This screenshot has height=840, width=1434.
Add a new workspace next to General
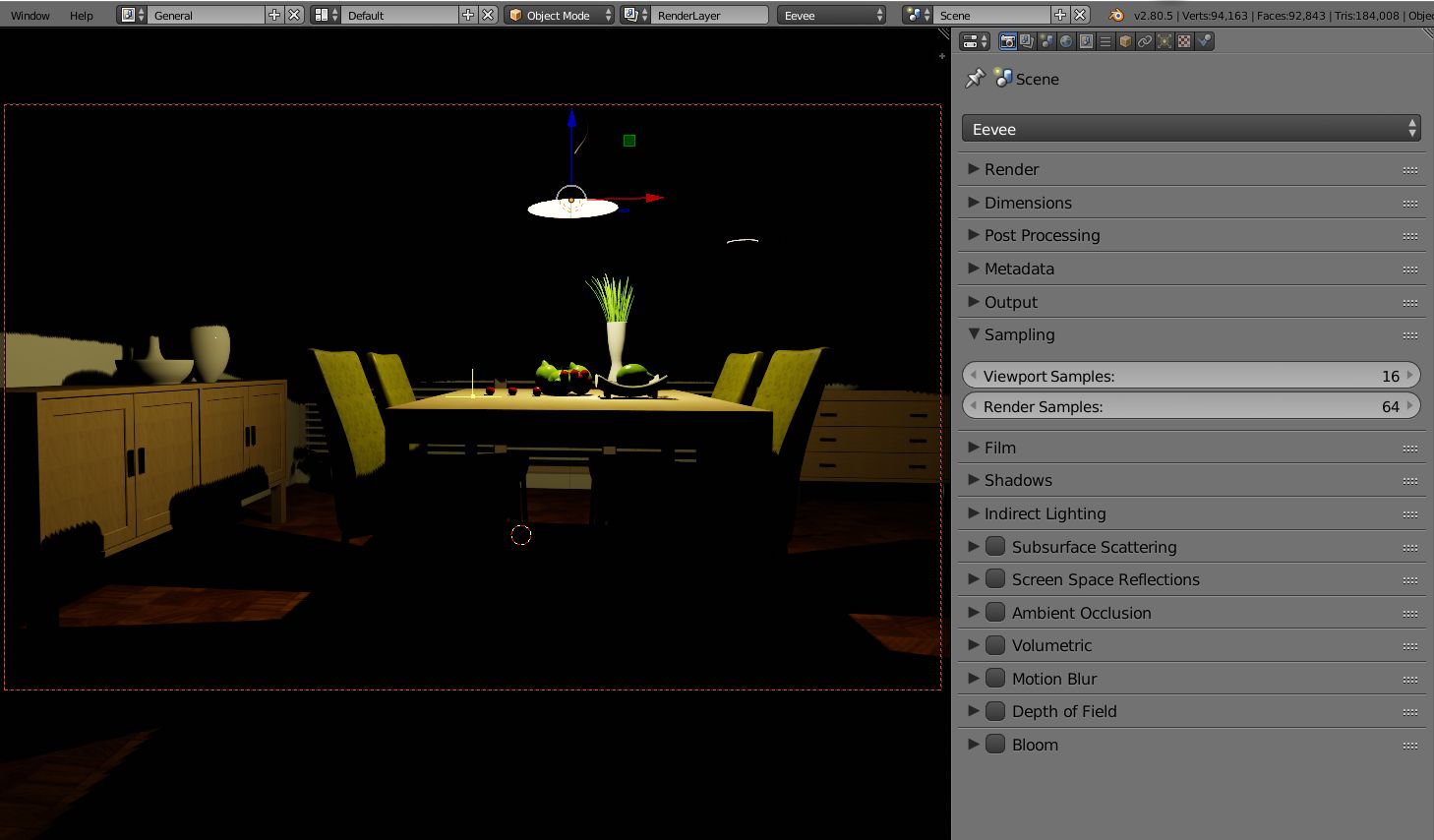click(274, 15)
